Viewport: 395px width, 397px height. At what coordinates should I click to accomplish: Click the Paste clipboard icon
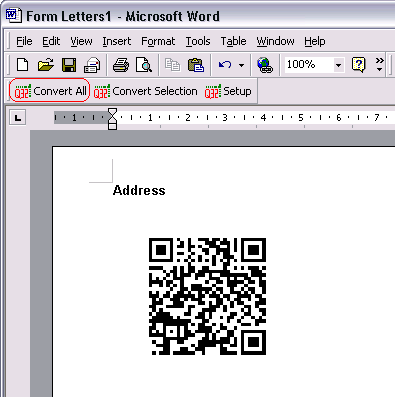click(196, 64)
